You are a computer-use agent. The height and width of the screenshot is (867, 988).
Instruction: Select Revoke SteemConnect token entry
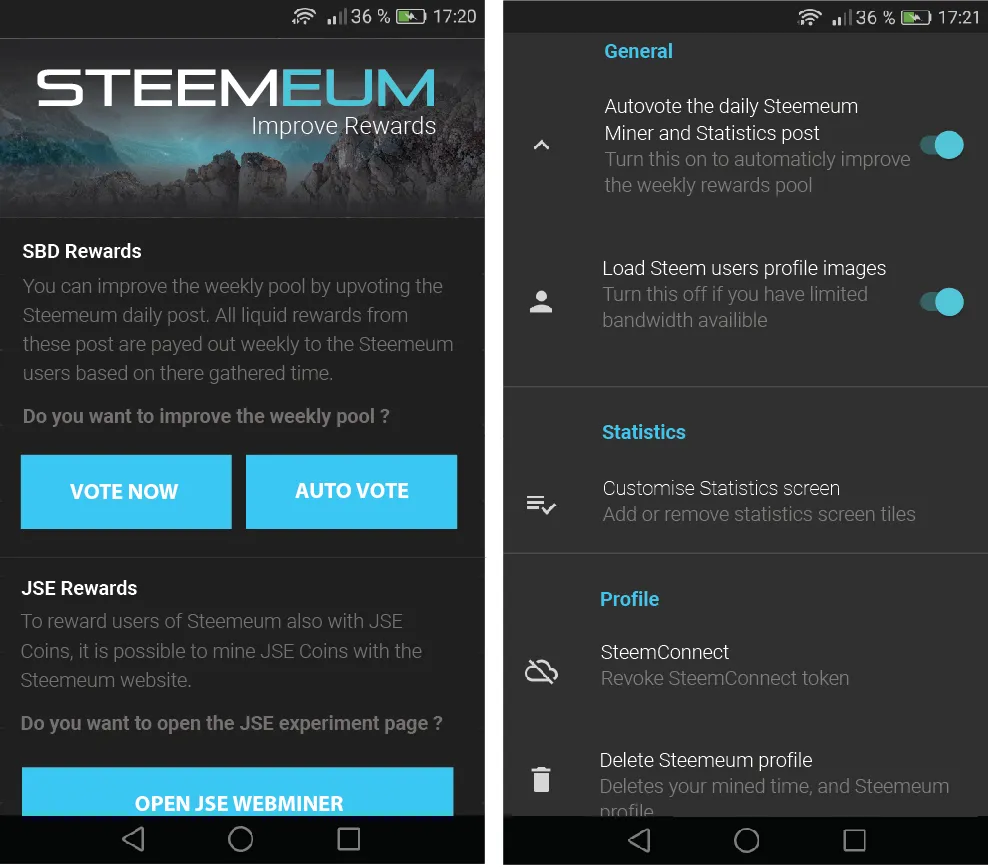click(x=745, y=665)
